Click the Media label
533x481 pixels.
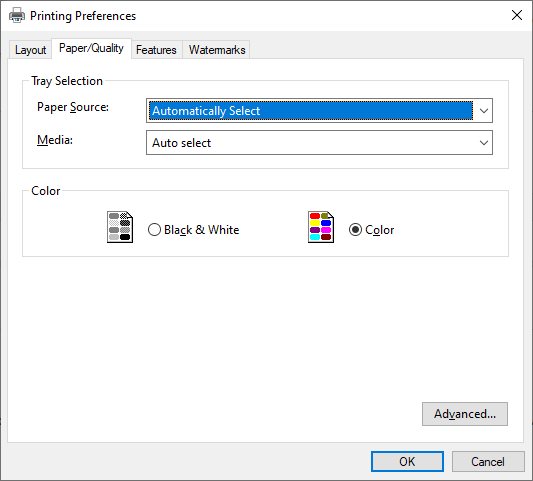(55, 140)
